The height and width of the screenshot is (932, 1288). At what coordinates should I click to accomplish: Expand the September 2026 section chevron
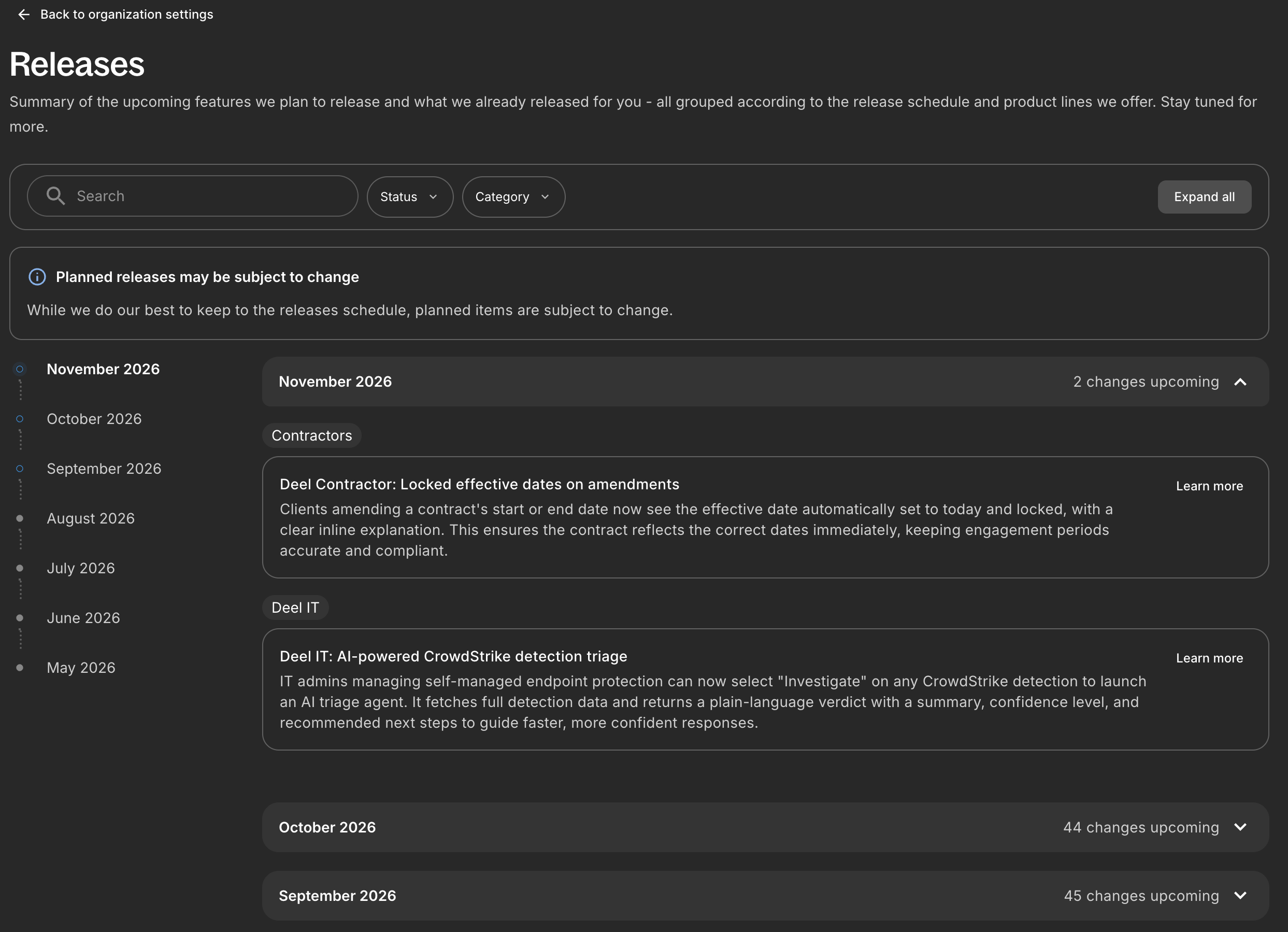pos(1240,896)
